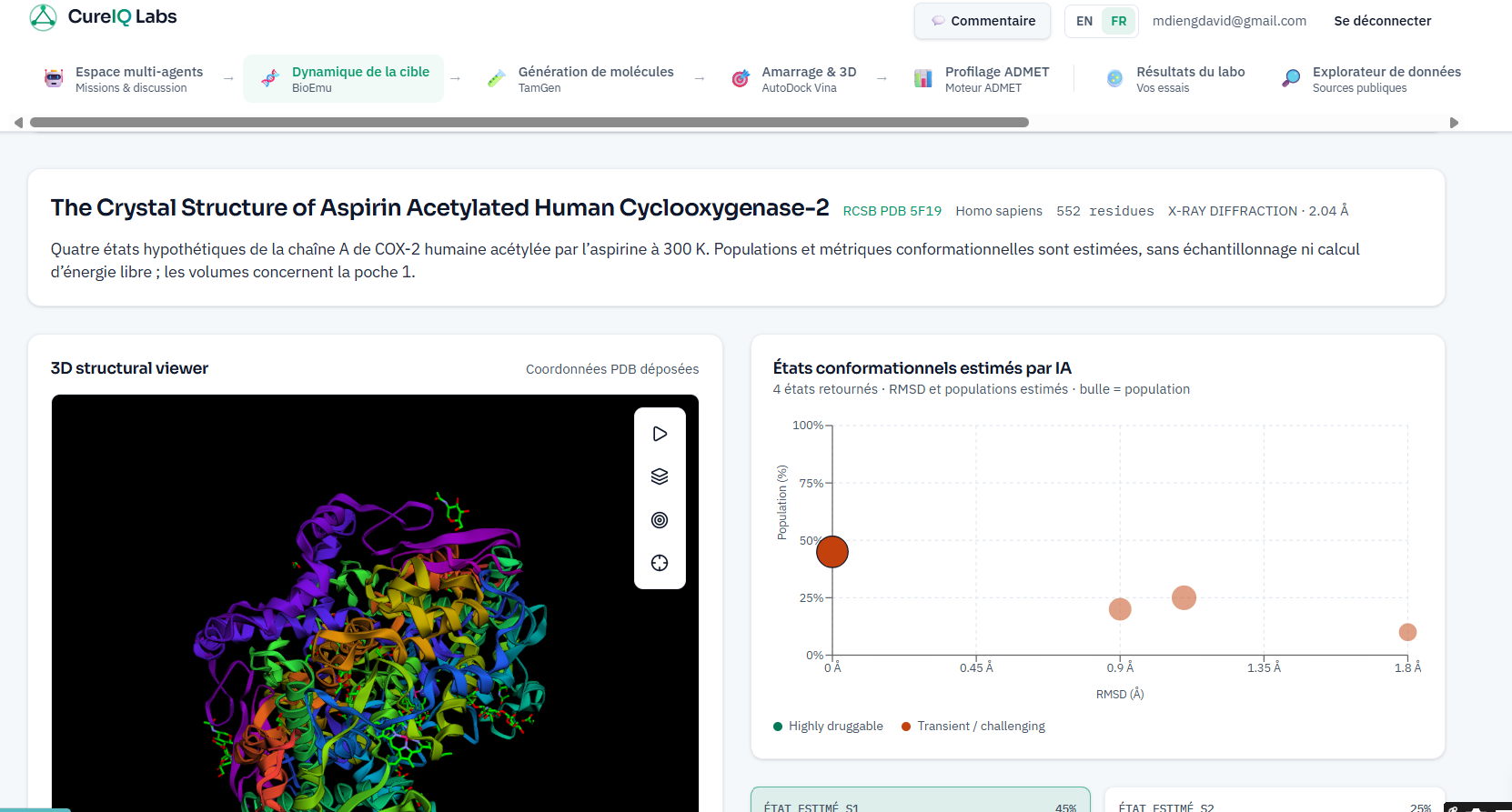
Task: Select the bubble near 0.9 Å RMSD
Action: click(1120, 609)
